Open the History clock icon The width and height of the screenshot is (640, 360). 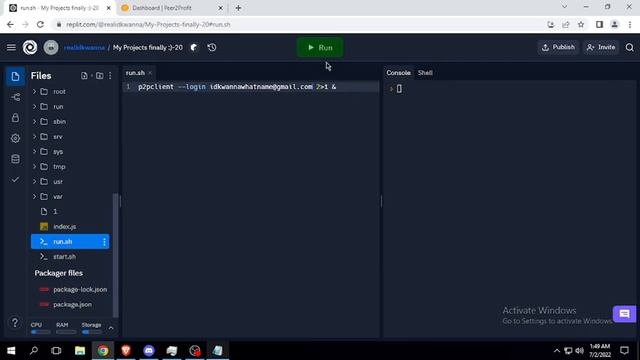212,47
